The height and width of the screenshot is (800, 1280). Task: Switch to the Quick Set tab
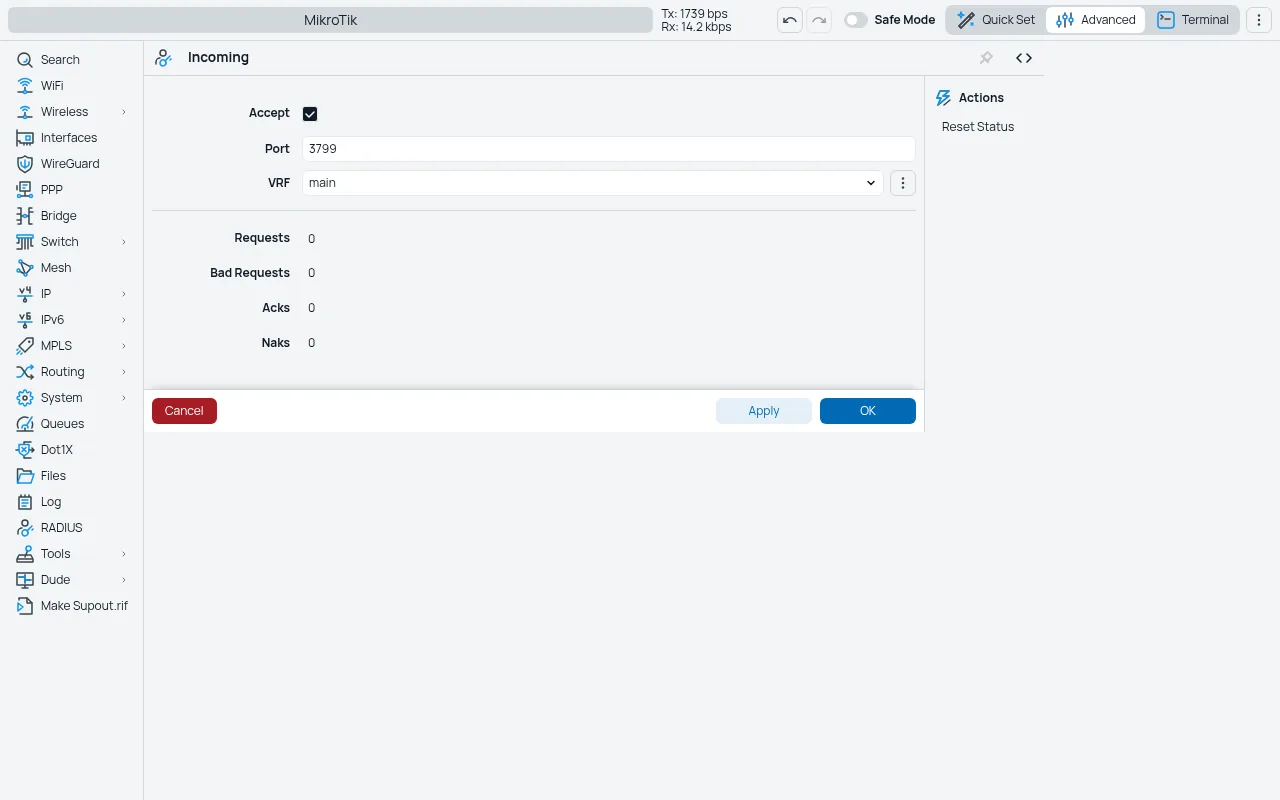tap(996, 20)
